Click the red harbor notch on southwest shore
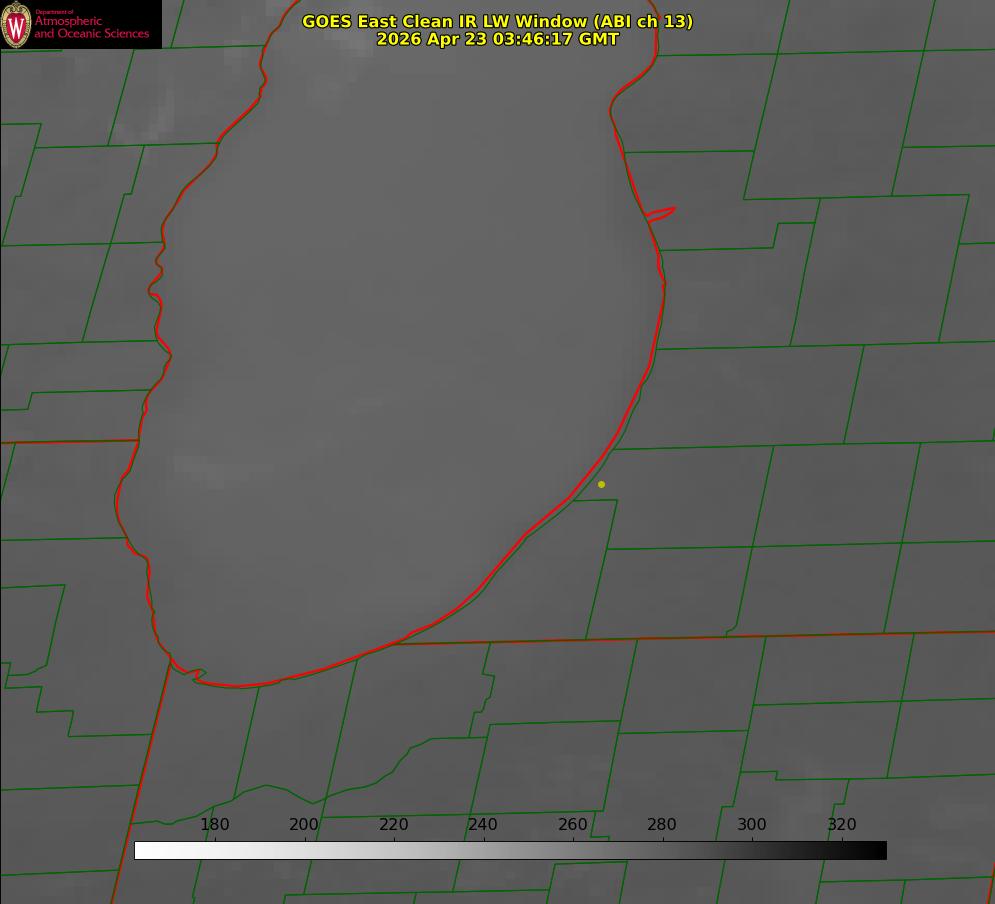995x904 pixels. click(195, 674)
